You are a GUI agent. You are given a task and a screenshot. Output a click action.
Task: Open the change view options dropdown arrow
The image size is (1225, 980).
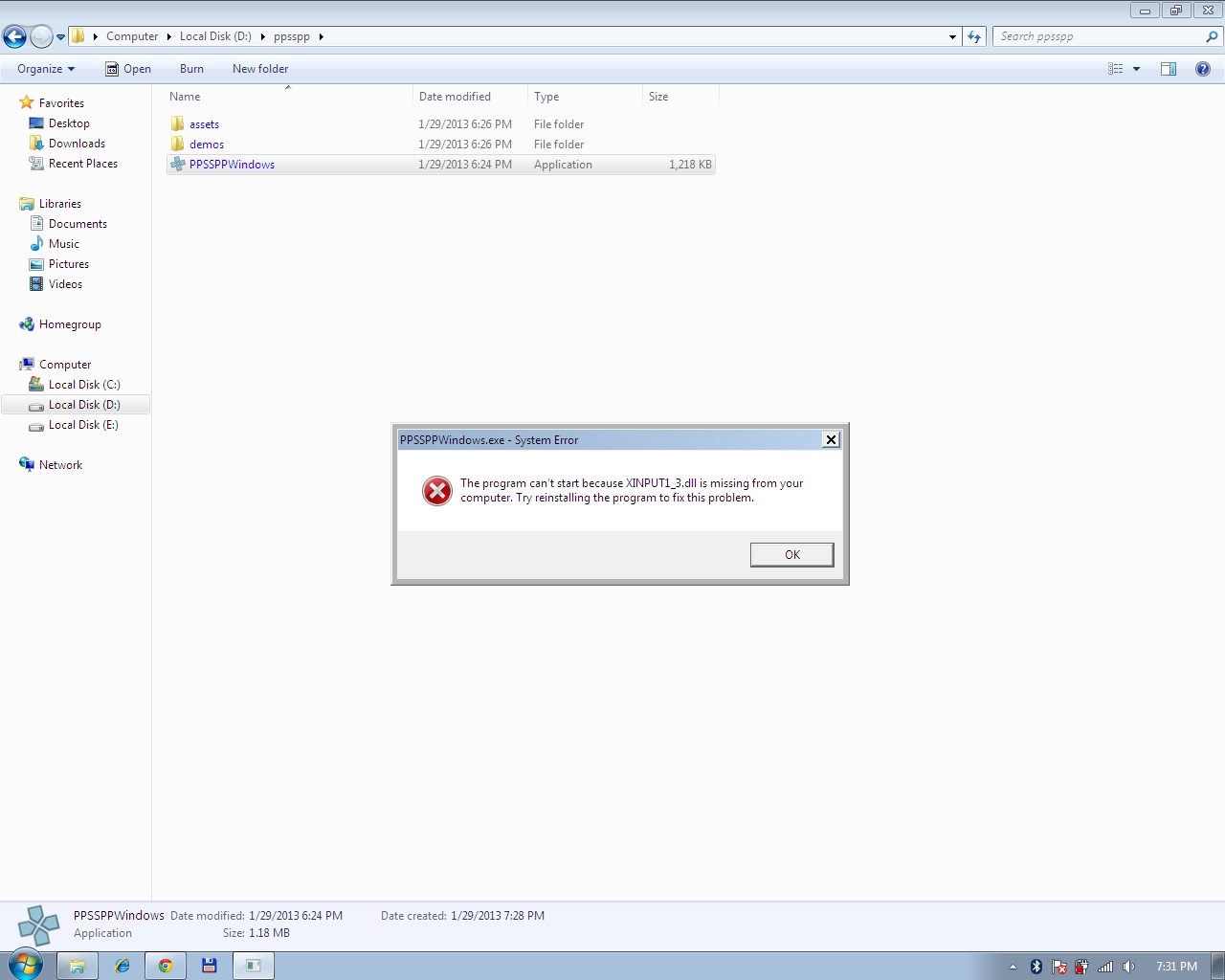pyautogui.click(x=1136, y=69)
